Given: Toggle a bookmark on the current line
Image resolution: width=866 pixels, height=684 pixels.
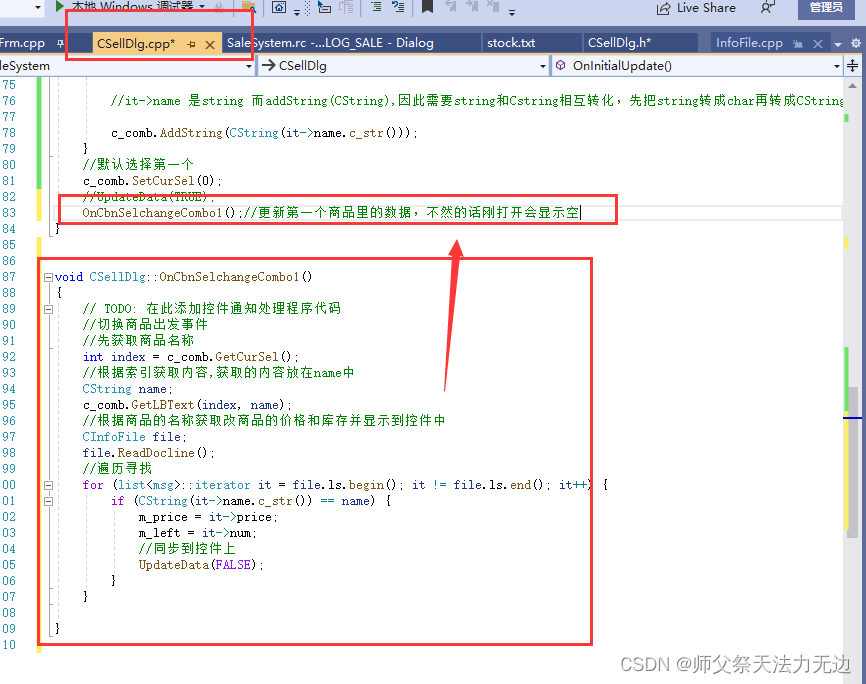Looking at the screenshot, I should [x=427, y=8].
